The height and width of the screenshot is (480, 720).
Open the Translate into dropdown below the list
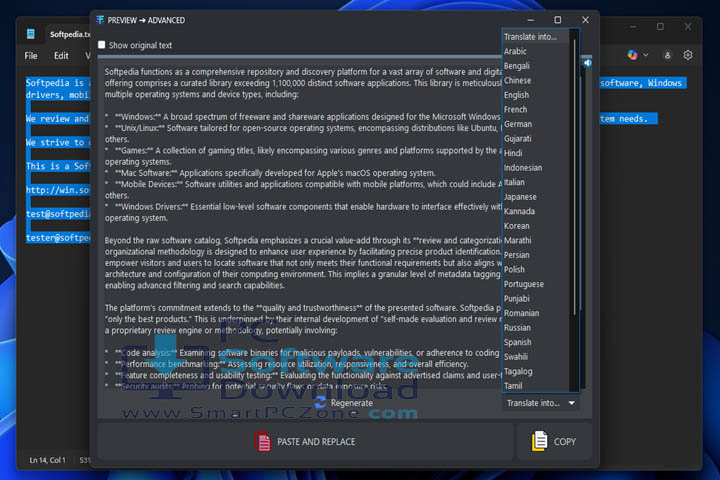coord(540,403)
